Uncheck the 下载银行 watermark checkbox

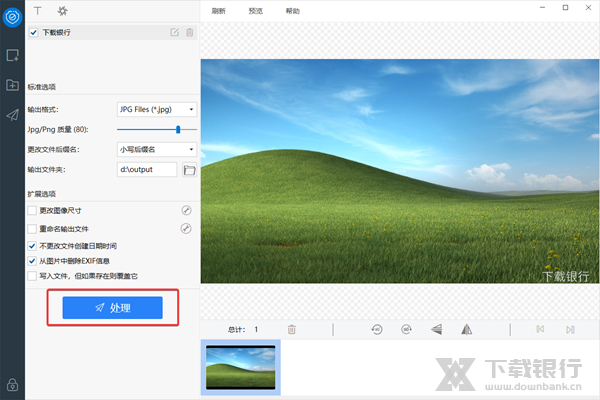(34, 33)
